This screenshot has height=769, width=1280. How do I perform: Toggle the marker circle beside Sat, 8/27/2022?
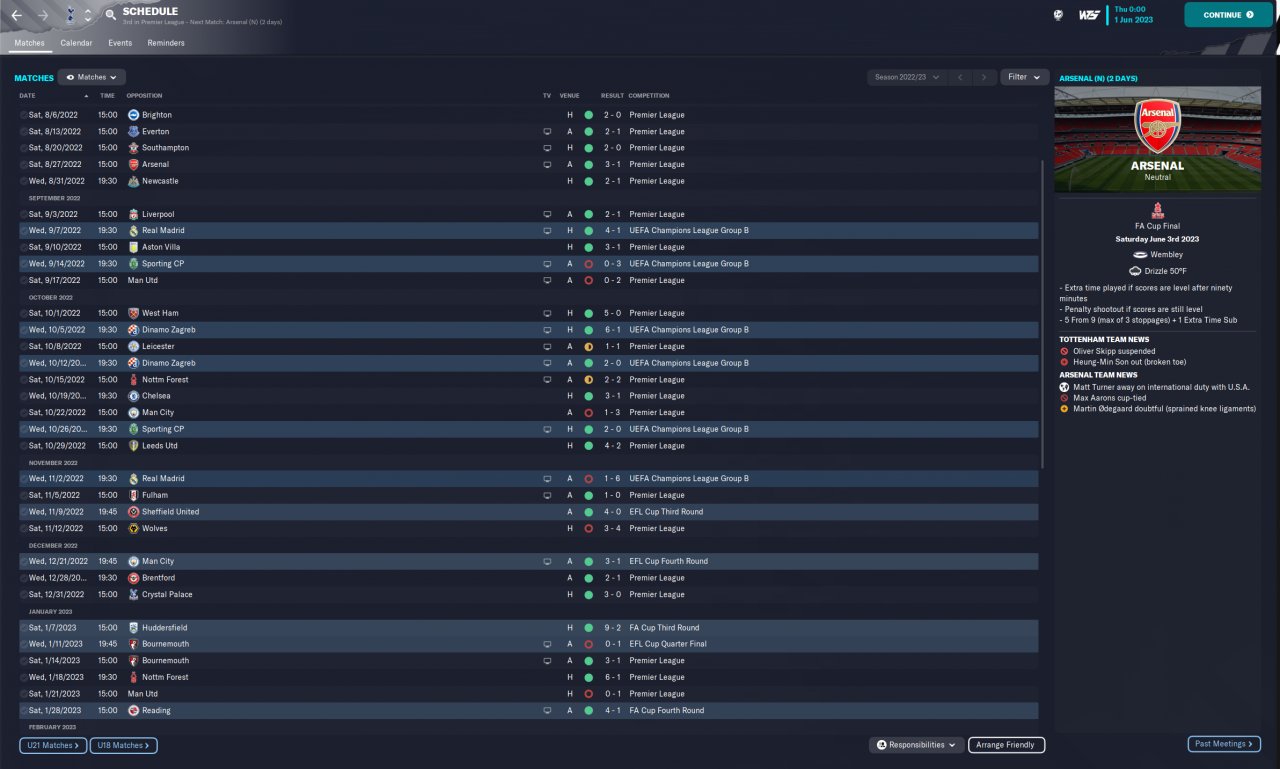(24, 164)
